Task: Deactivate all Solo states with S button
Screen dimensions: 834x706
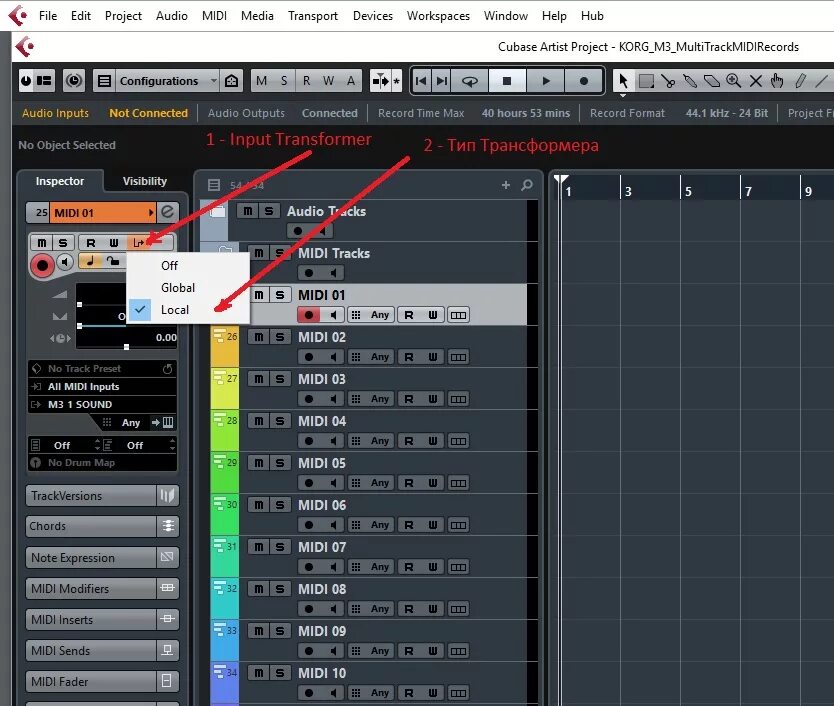Action: click(x=284, y=81)
